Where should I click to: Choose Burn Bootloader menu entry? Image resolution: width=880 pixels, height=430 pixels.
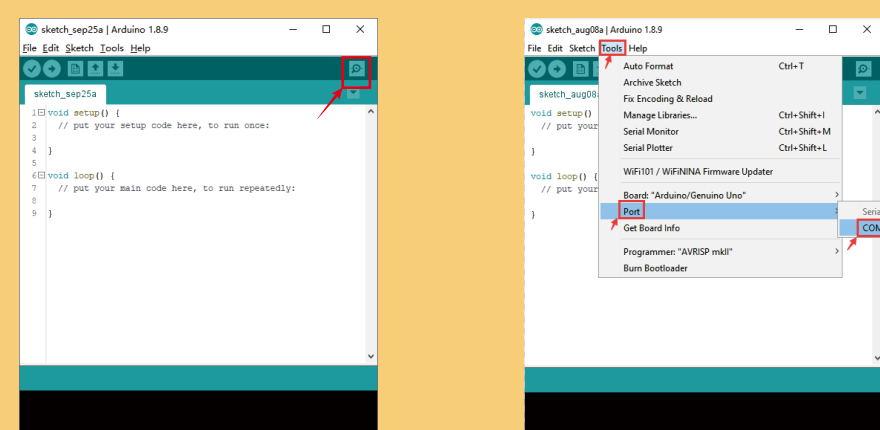[x=721, y=268]
